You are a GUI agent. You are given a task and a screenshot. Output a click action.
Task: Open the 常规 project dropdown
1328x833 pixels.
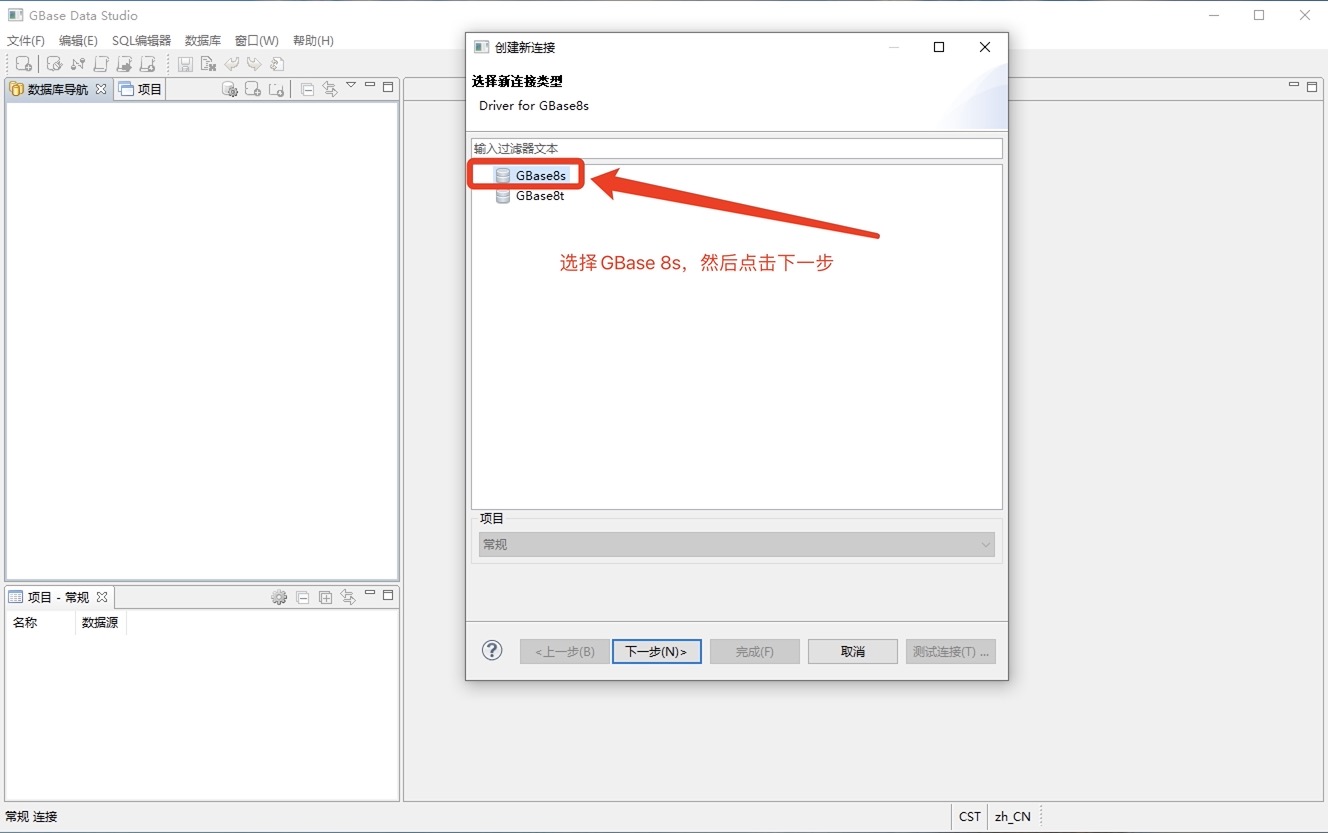[736, 545]
